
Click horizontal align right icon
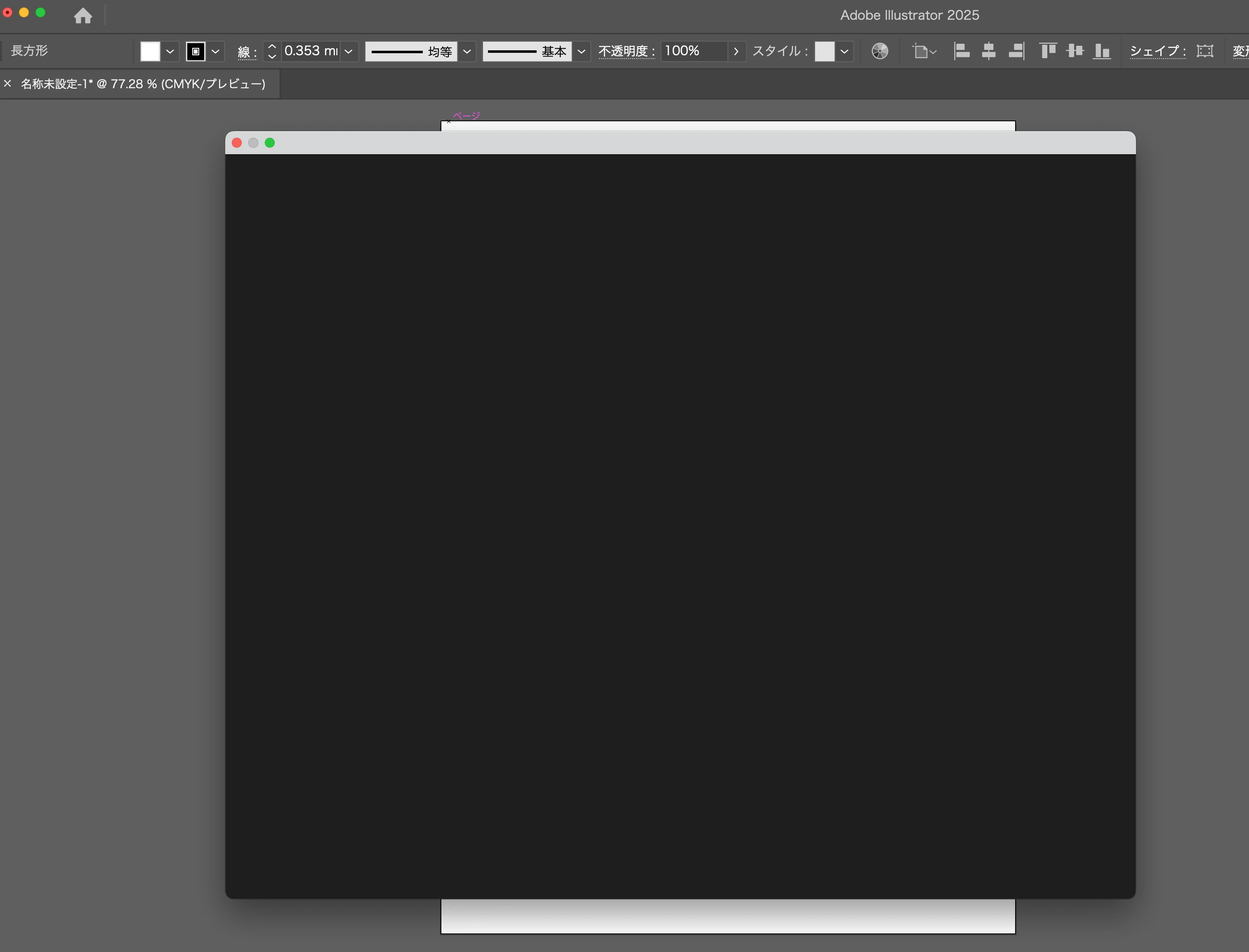[x=1016, y=51]
